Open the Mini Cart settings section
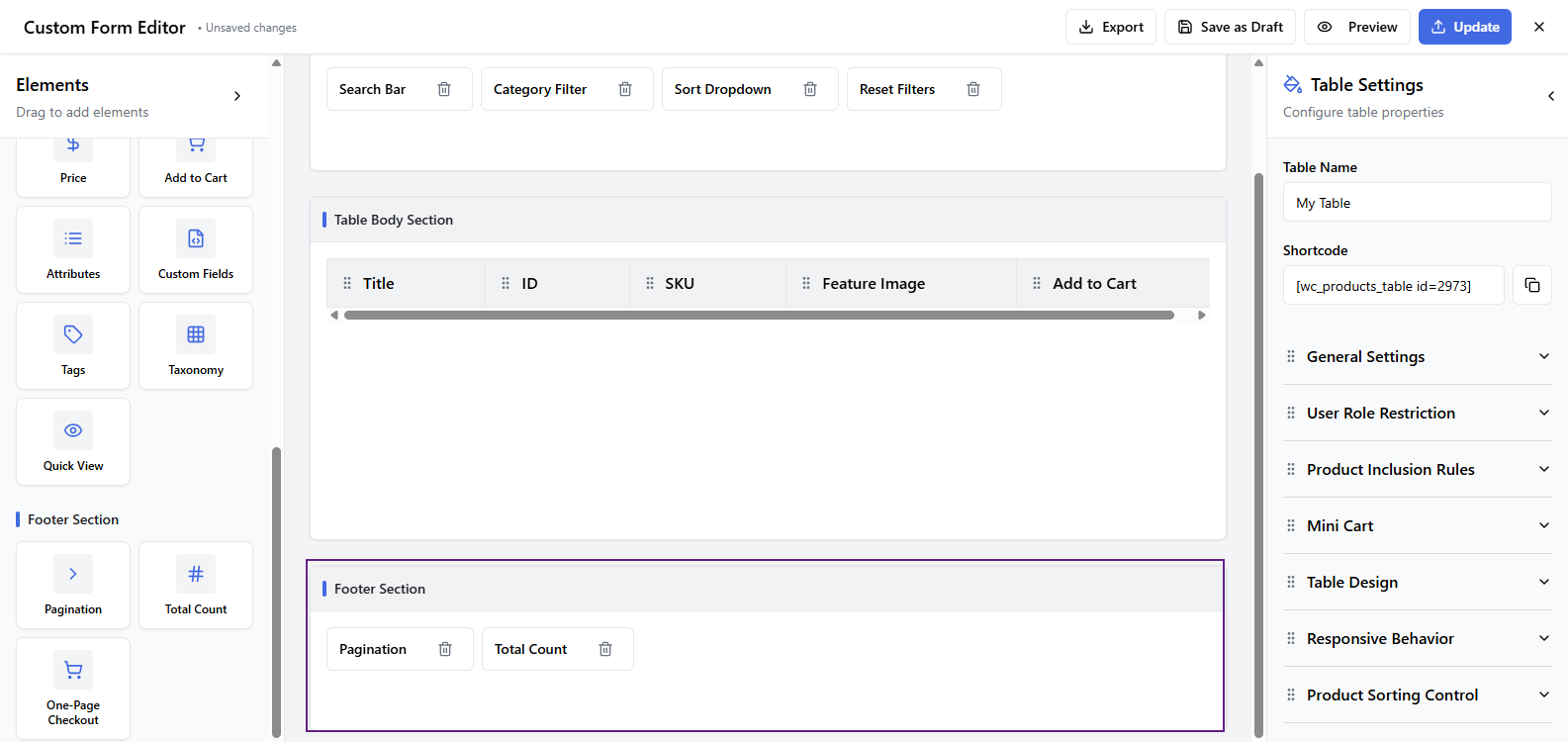 click(1417, 525)
